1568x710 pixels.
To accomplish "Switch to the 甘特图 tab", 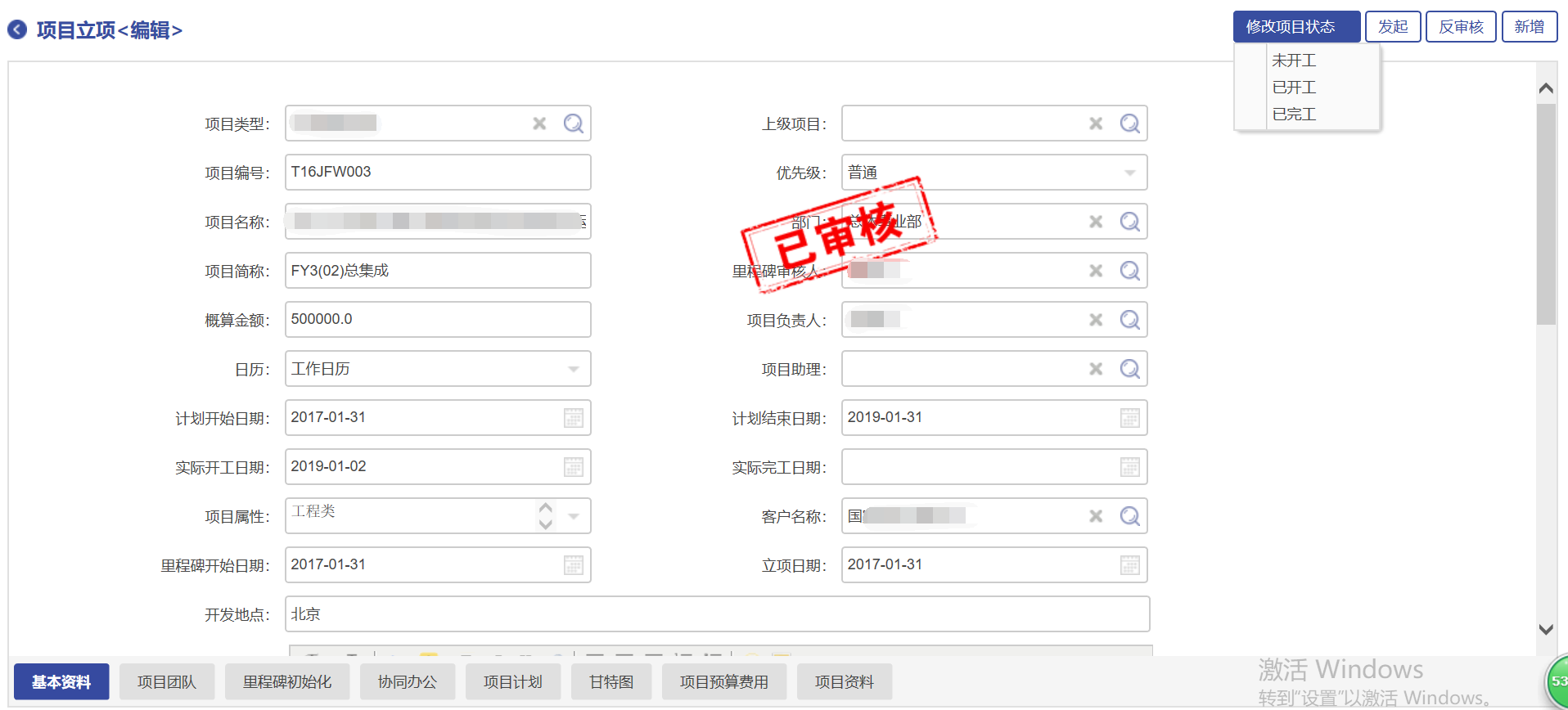I will tap(611, 682).
